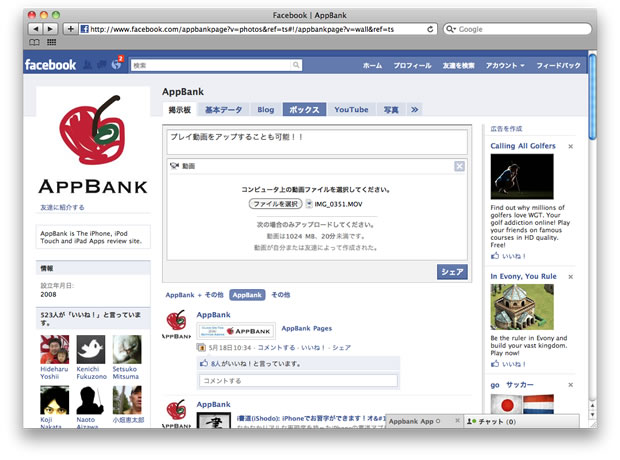Select AppBank + その他 filter
Viewport: 620px width, 460px height.
pos(194,295)
